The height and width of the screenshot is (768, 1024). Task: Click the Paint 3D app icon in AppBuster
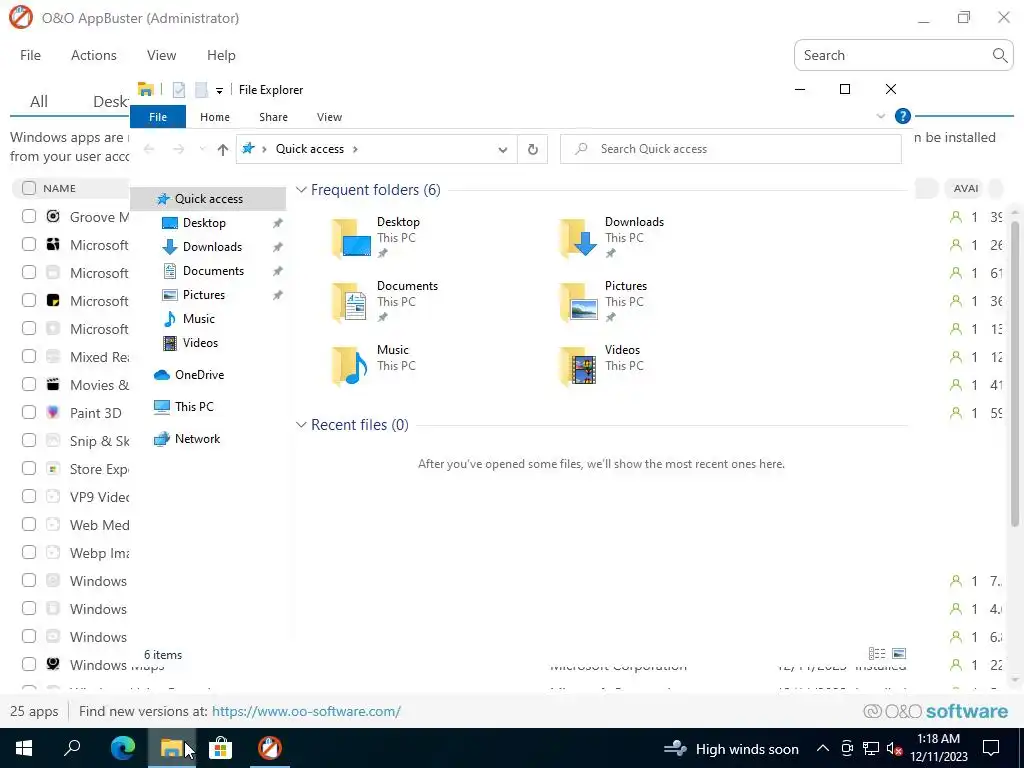53,412
